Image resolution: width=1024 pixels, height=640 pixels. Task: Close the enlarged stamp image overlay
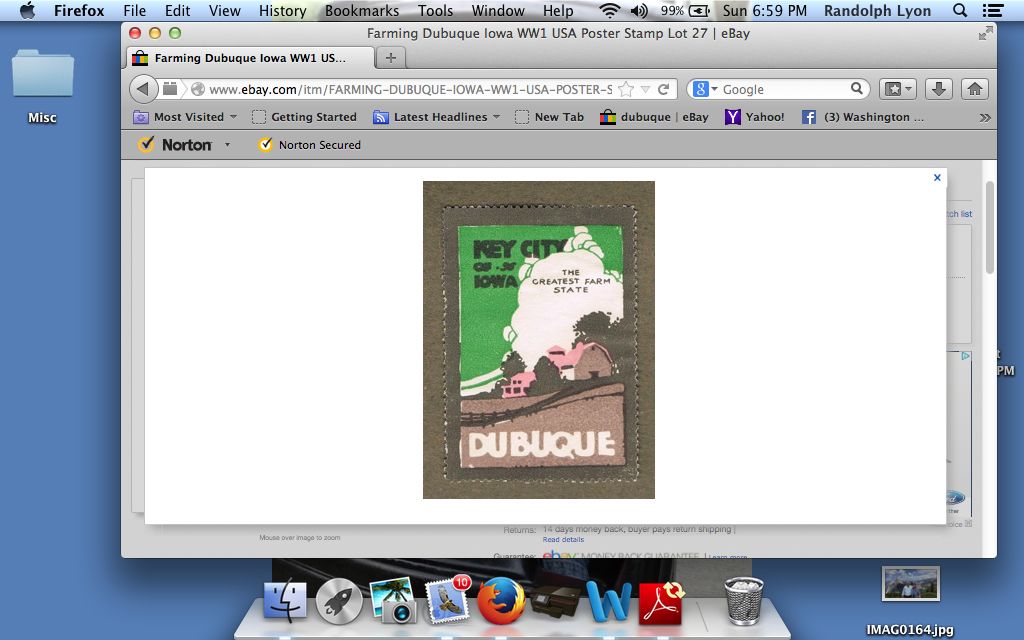point(937,178)
